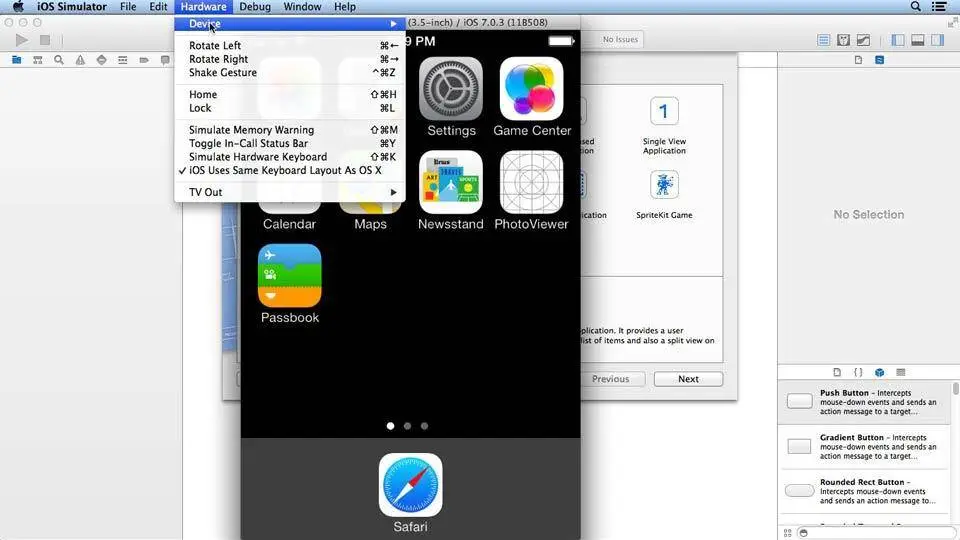Select the SpriteKit Game template
960x540 pixels.
(664, 195)
